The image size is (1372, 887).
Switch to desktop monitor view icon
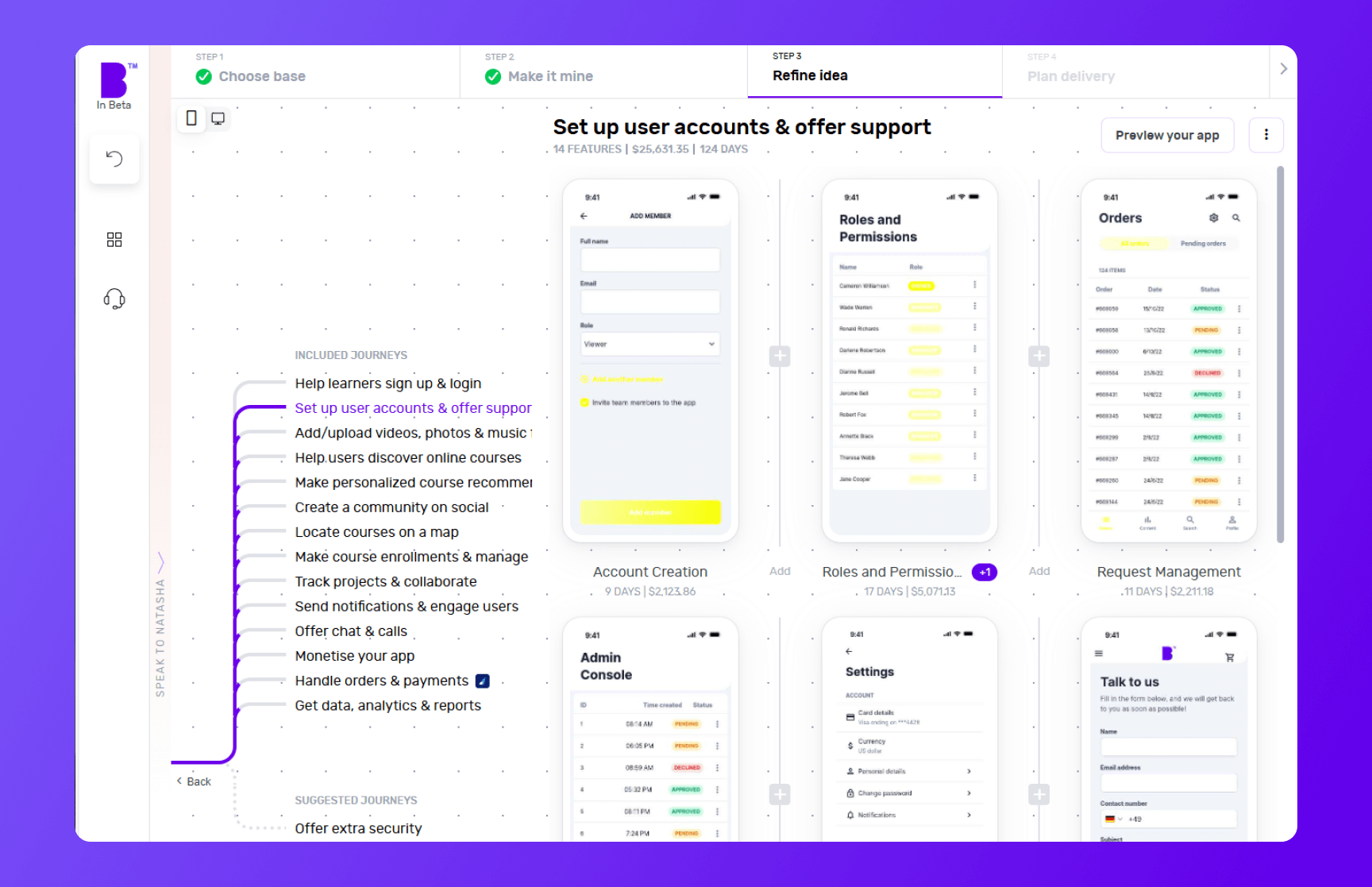click(218, 118)
